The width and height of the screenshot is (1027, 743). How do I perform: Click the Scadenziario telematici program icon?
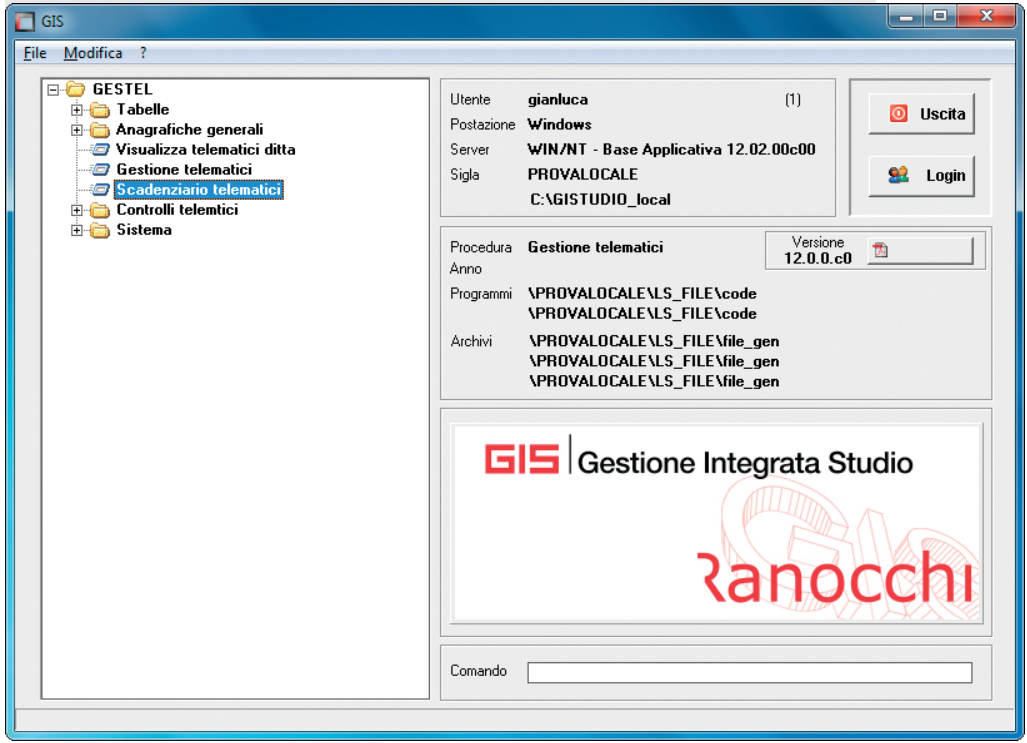pyautogui.click(x=100, y=190)
